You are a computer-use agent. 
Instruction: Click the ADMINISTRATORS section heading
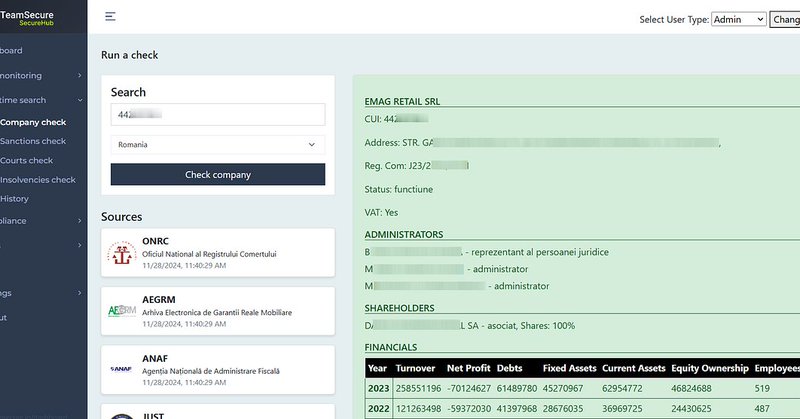click(x=404, y=235)
